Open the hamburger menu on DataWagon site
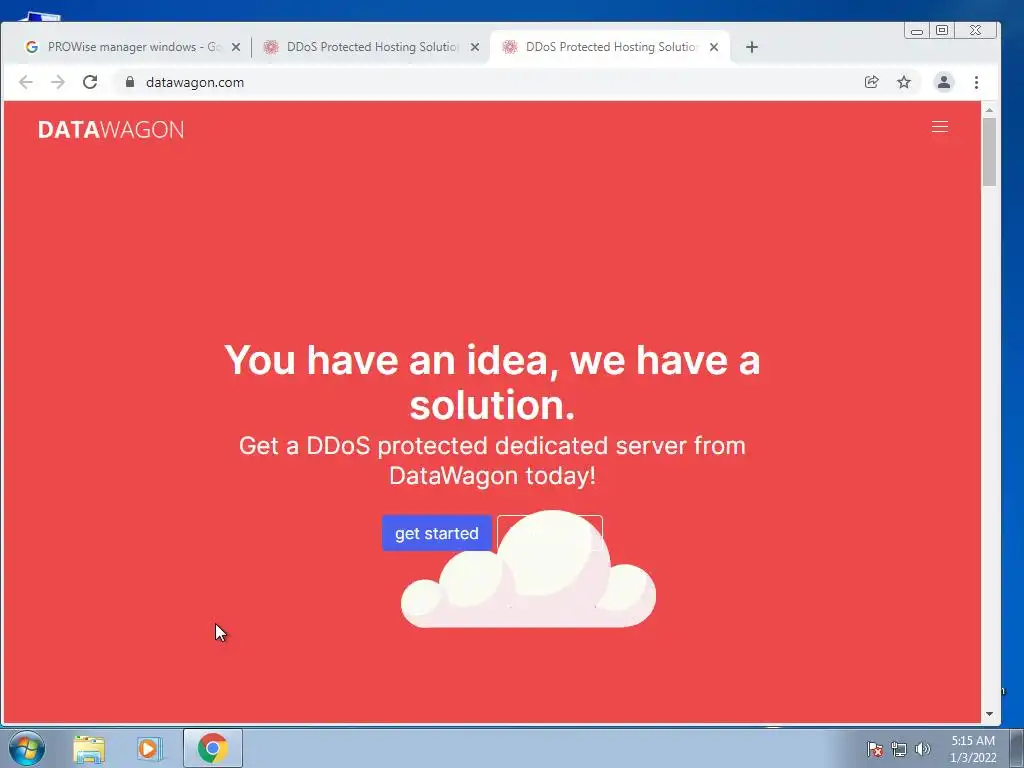 [x=939, y=127]
